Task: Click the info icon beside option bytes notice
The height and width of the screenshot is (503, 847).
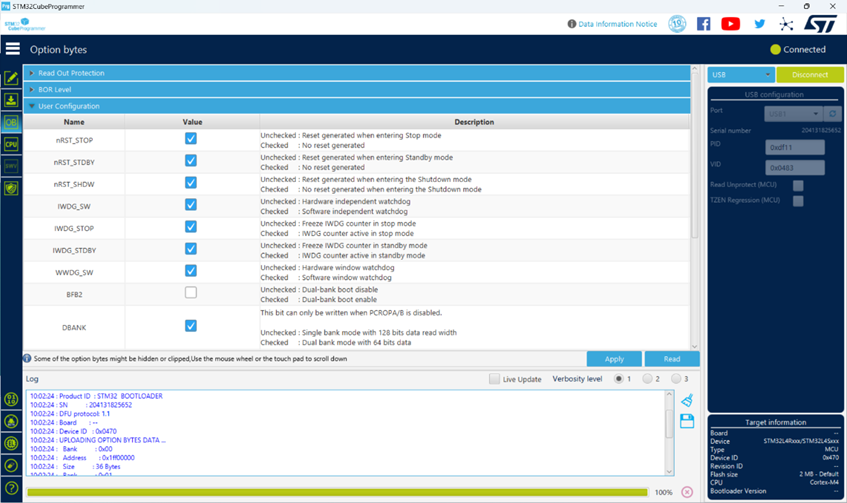Action: click(27, 359)
